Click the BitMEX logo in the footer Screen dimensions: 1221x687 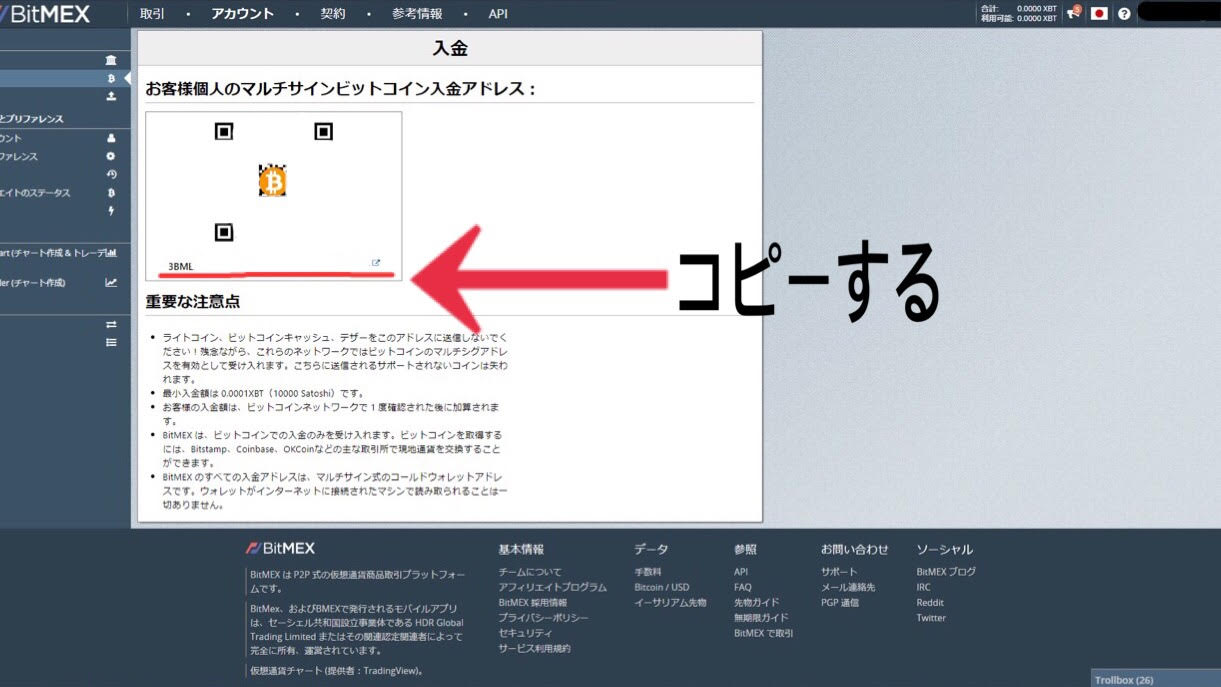[x=281, y=548]
